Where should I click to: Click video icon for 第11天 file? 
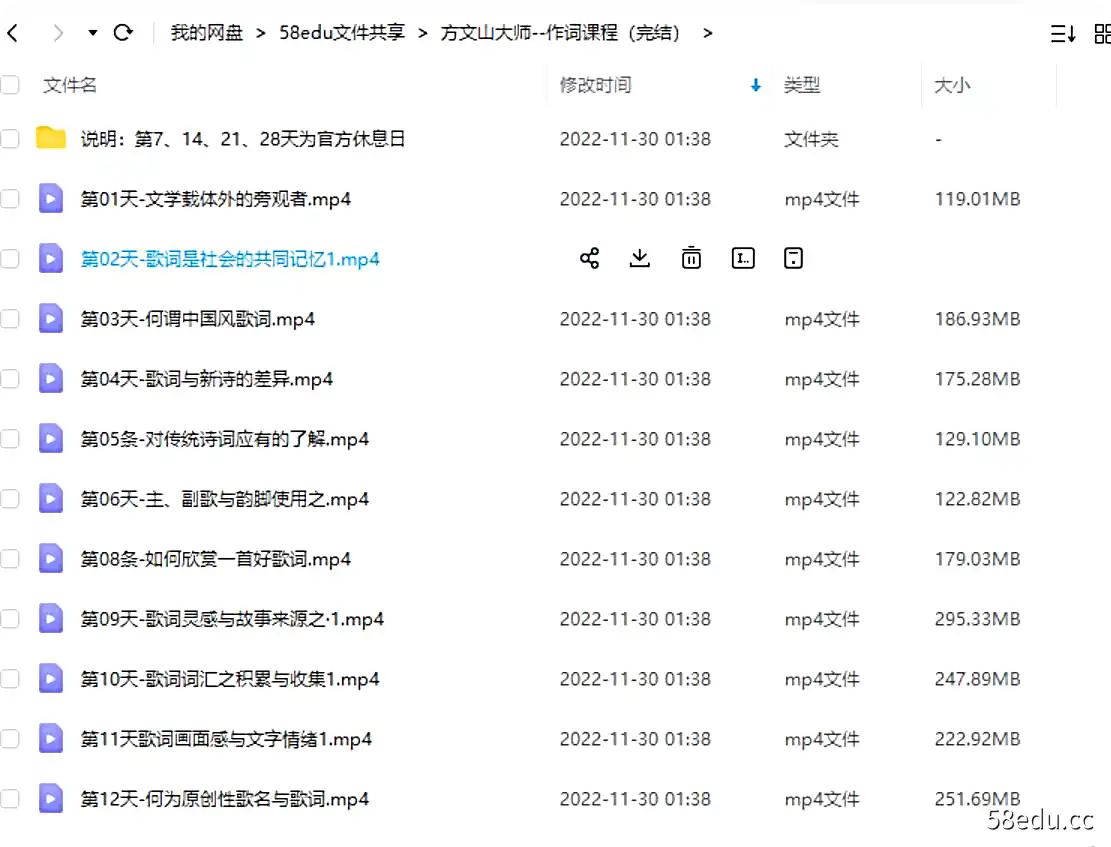pos(50,739)
